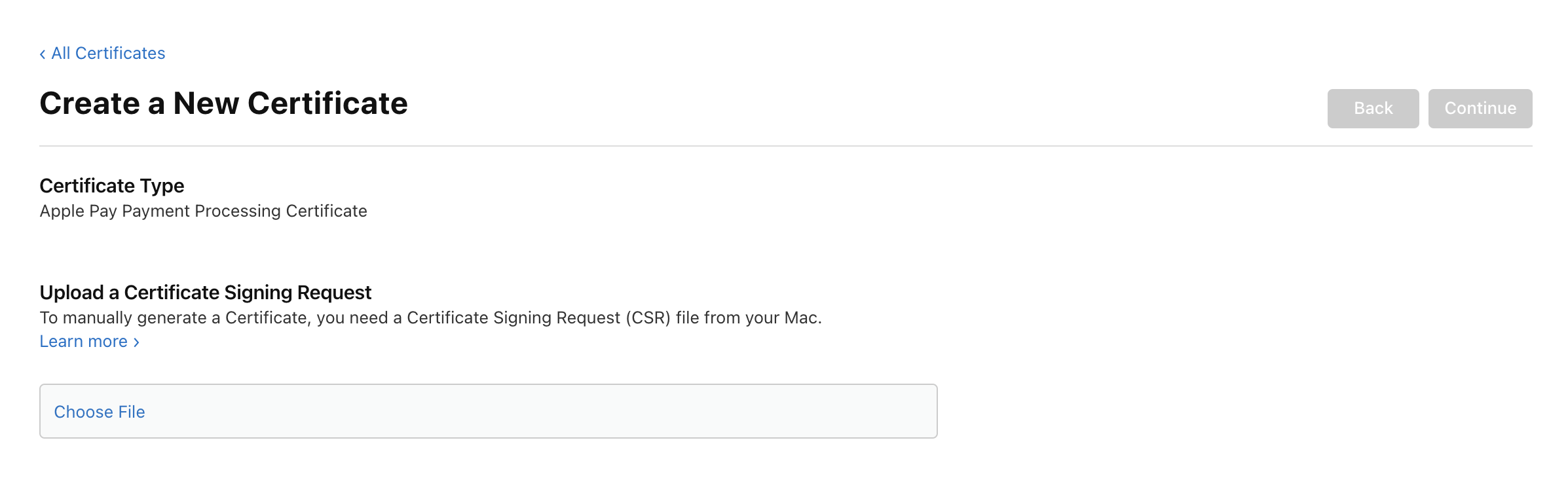Click the empty file chooser area
The width and height of the screenshot is (1568, 491).
pyautogui.click(x=589, y=411)
